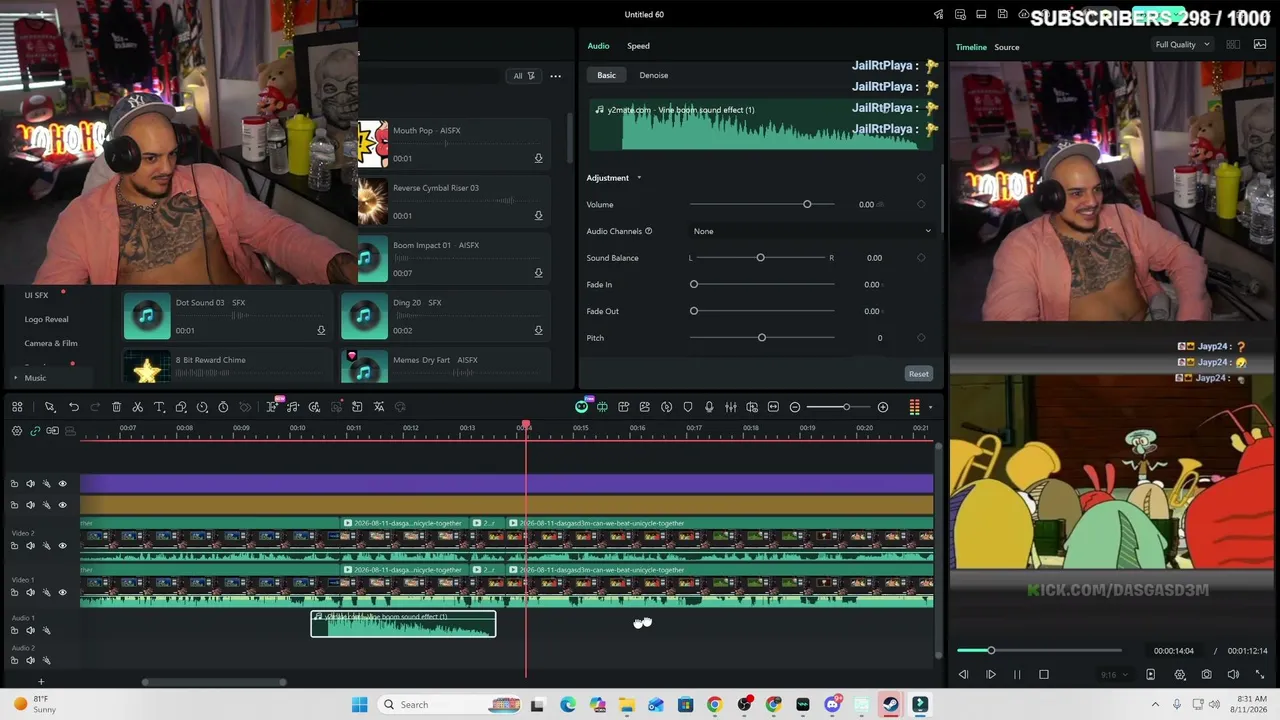Open more options ellipsis in media panel

click(555, 76)
